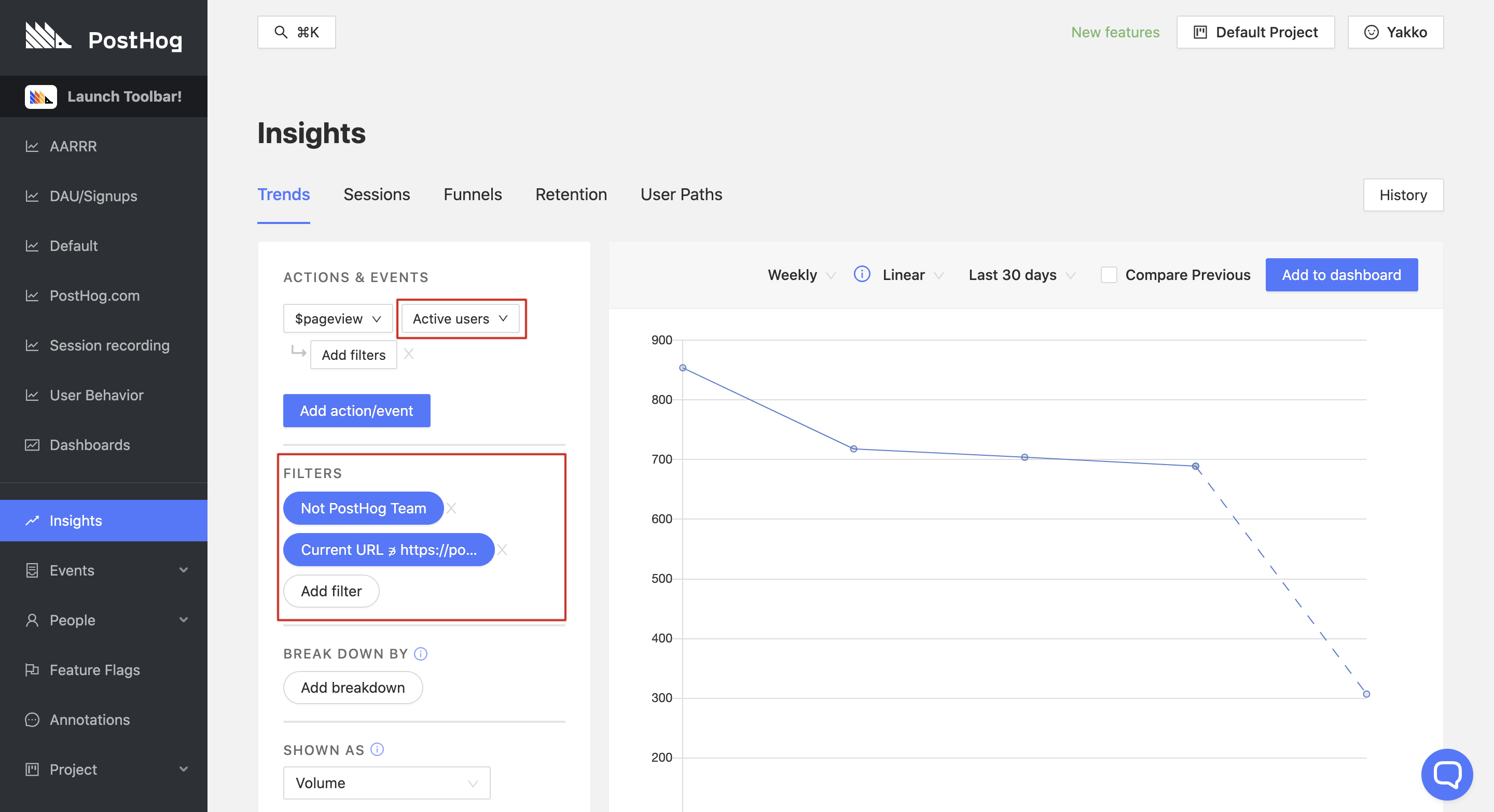Switch to the Retention tab

pos(572,194)
